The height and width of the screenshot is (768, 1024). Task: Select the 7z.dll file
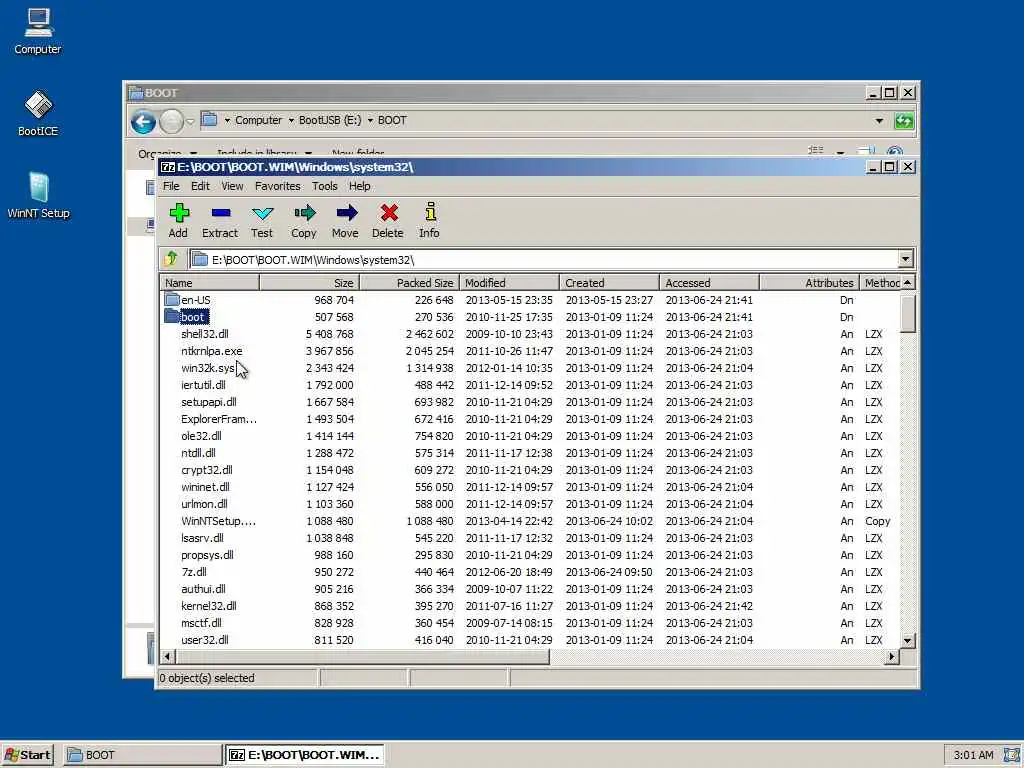[193, 572]
